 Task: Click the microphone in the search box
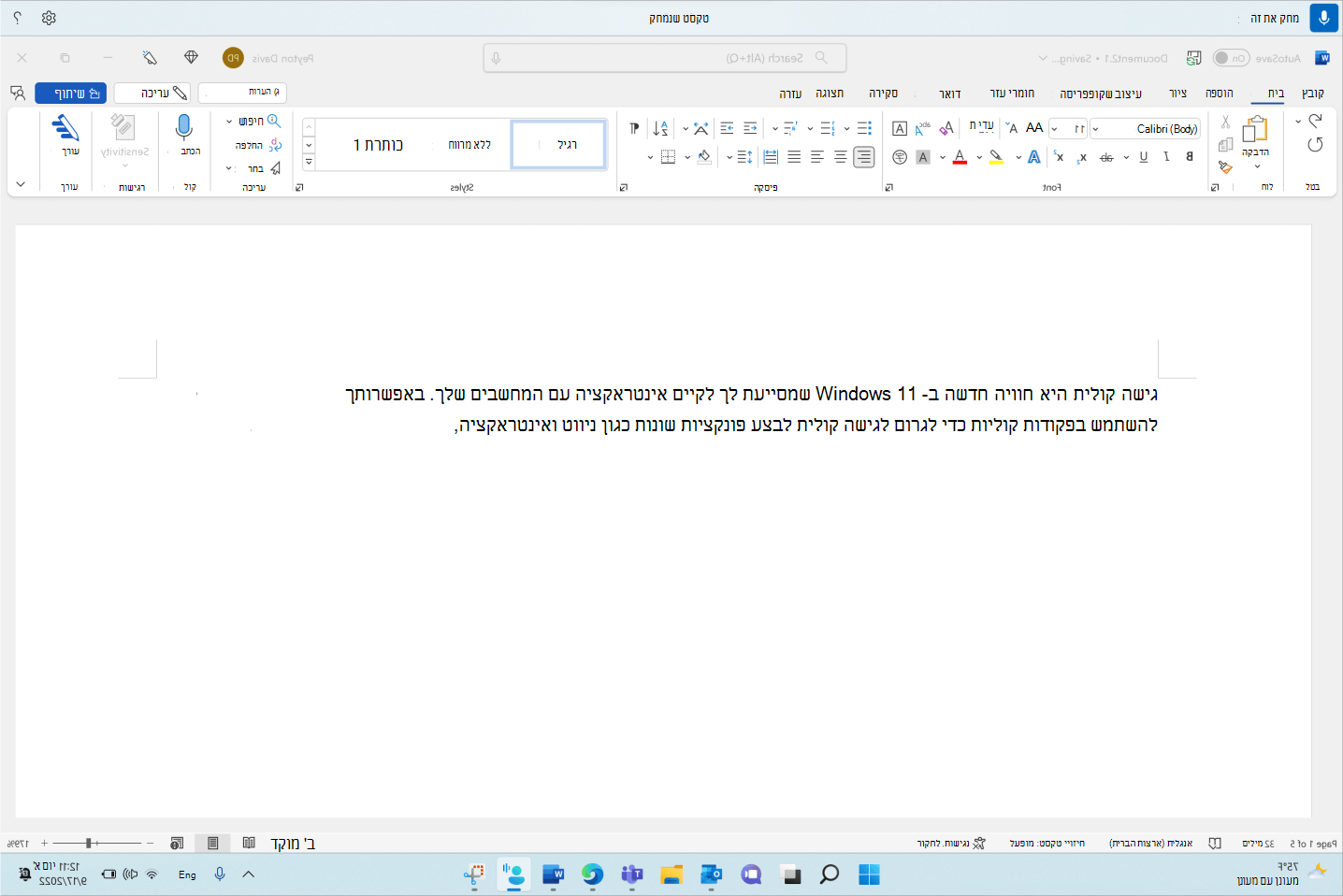coord(497,58)
